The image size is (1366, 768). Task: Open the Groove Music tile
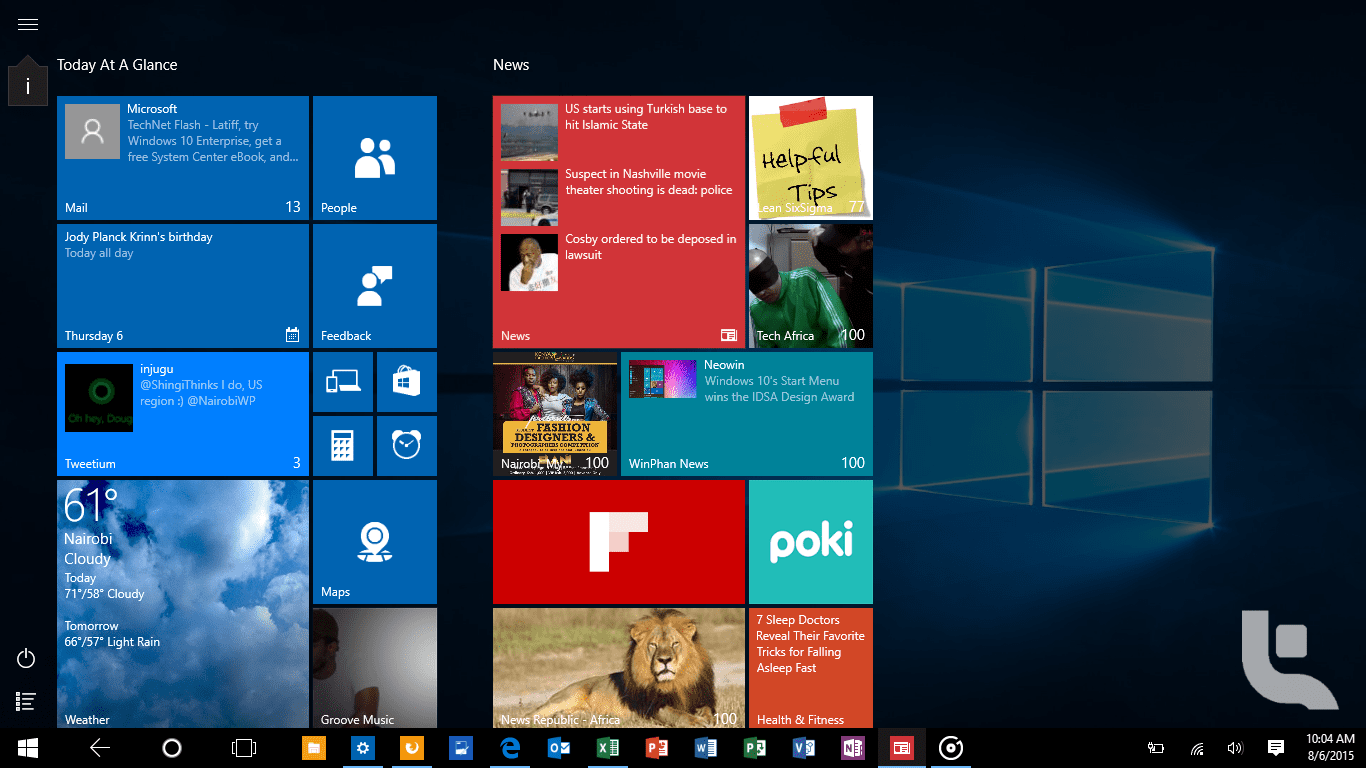pos(375,668)
